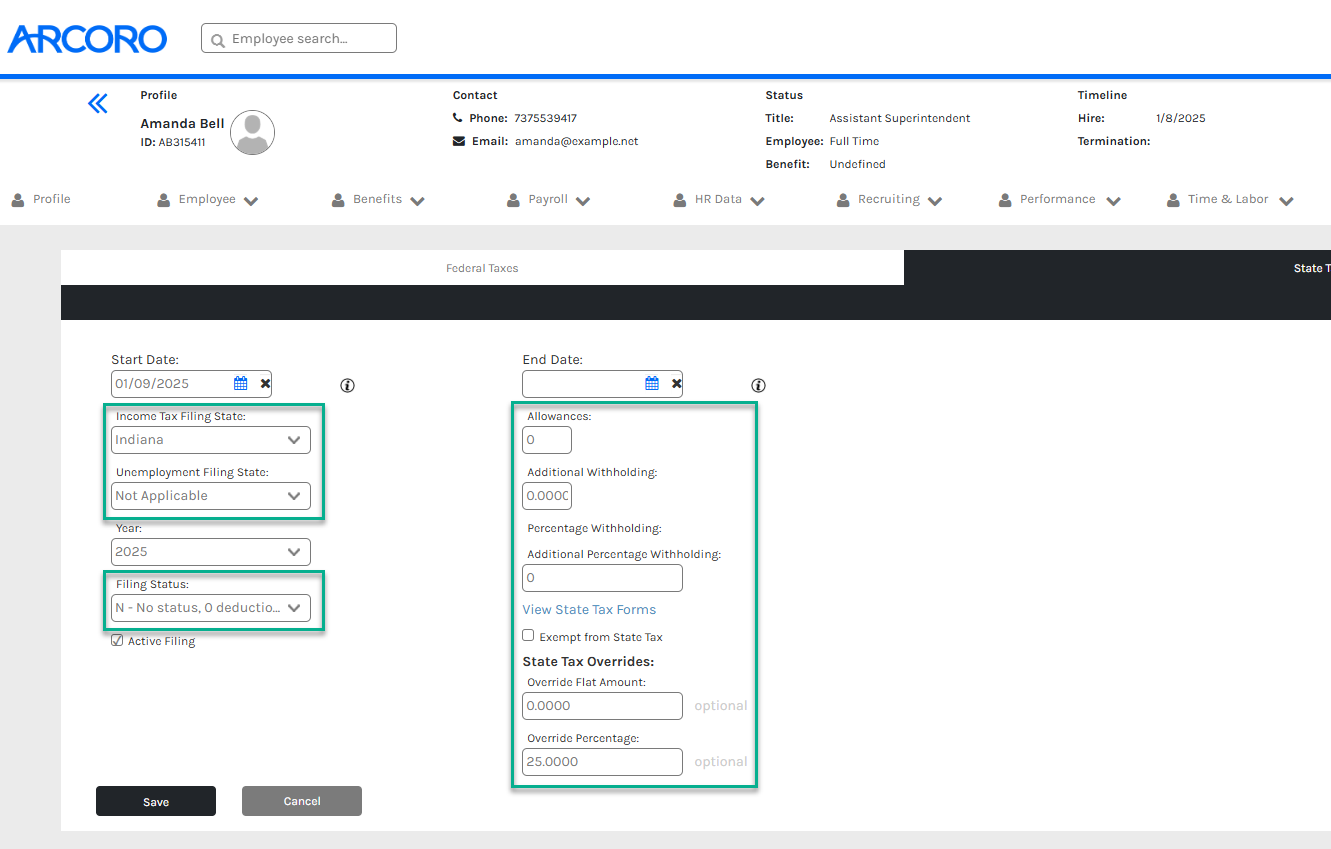The image size is (1331, 849).
Task: Click person icon beside Employee menu
Action: 164,200
